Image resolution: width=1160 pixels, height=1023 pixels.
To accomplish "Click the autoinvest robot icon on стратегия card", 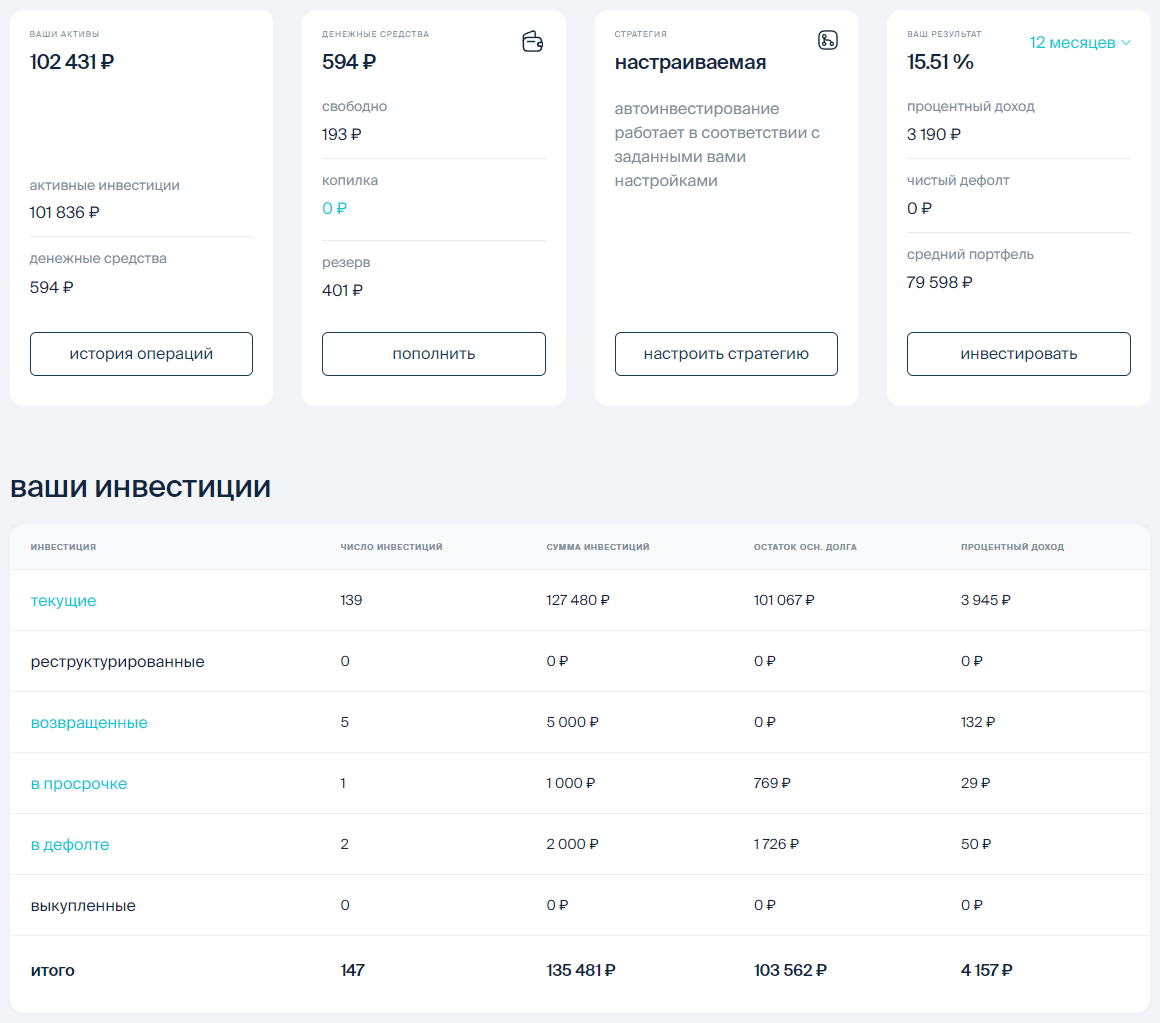I will [828, 41].
